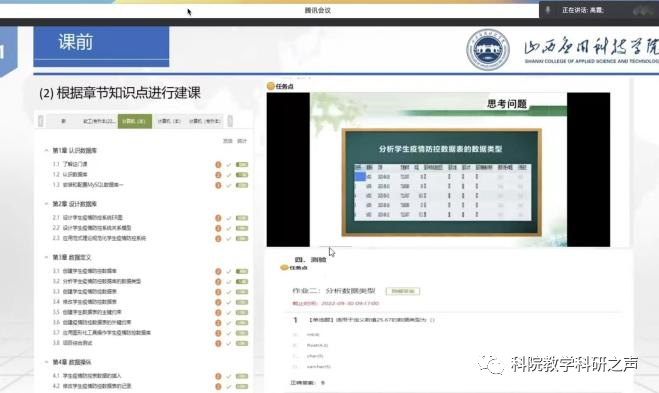Click the right arrow of class tab strip
Viewport: 659px width, 393px height.
click(230, 121)
